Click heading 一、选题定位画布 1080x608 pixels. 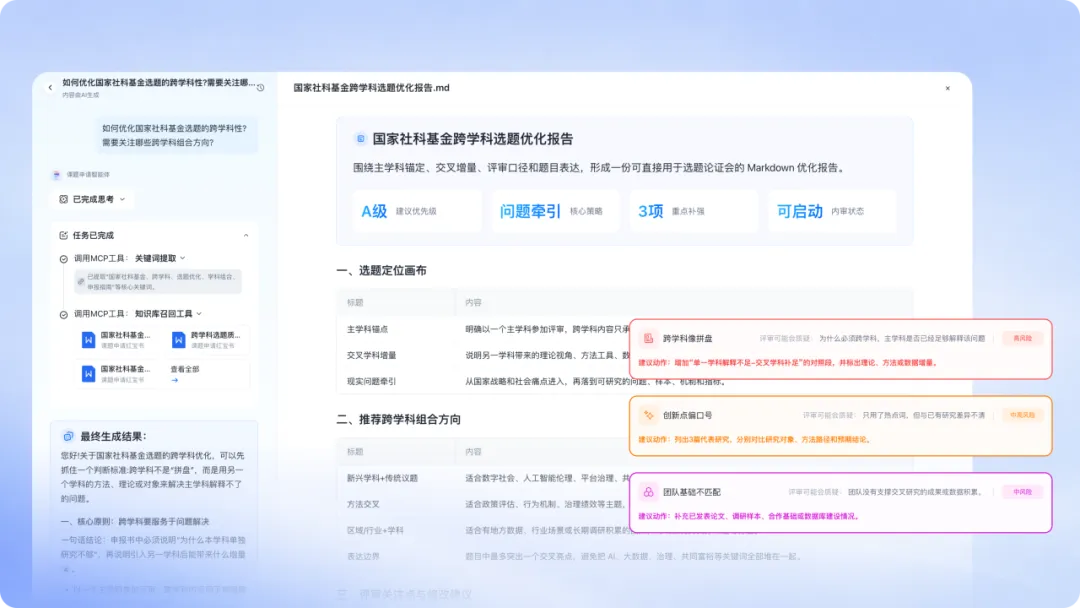click(x=381, y=271)
